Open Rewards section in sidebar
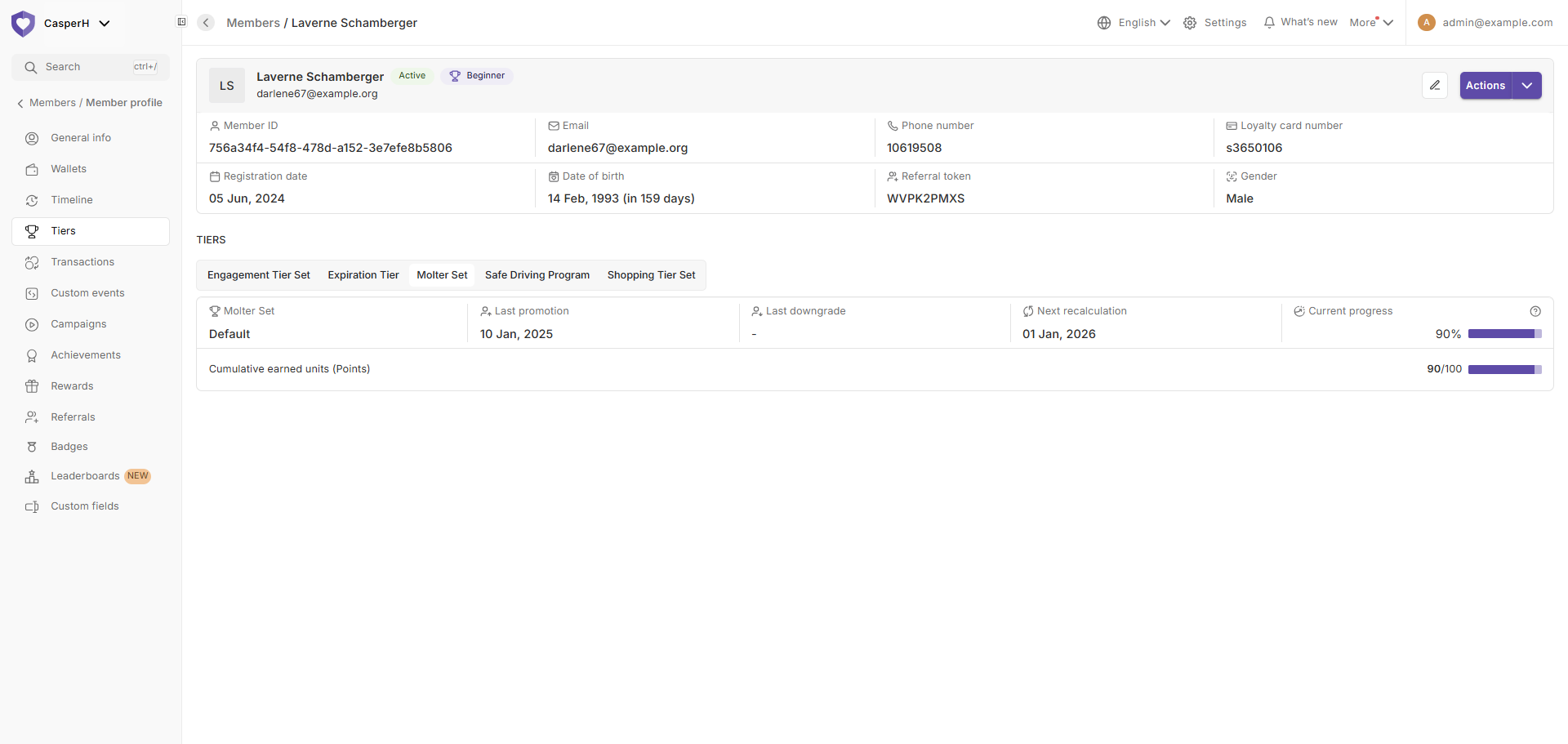The height and width of the screenshot is (744, 1568). coord(72,386)
